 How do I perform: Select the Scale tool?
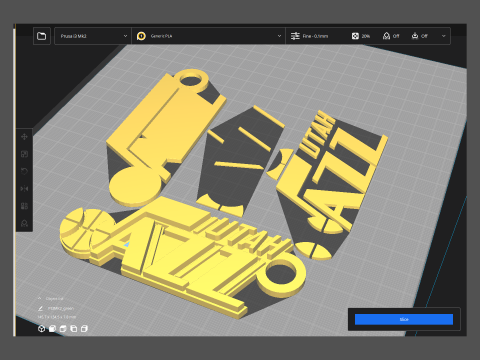pyautogui.click(x=24, y=154)
